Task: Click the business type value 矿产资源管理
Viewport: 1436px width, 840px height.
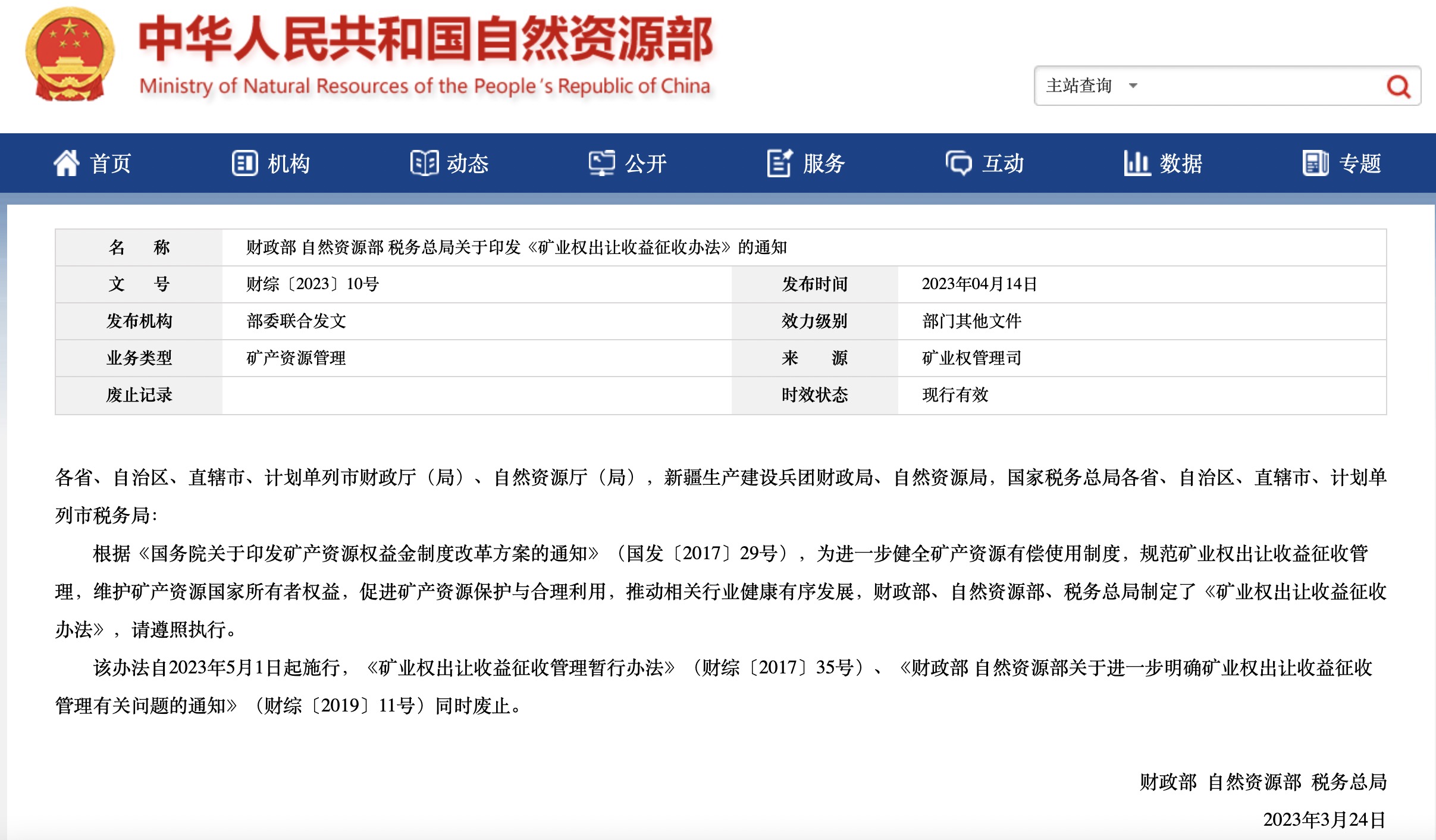Action: [x=296, y=358]
